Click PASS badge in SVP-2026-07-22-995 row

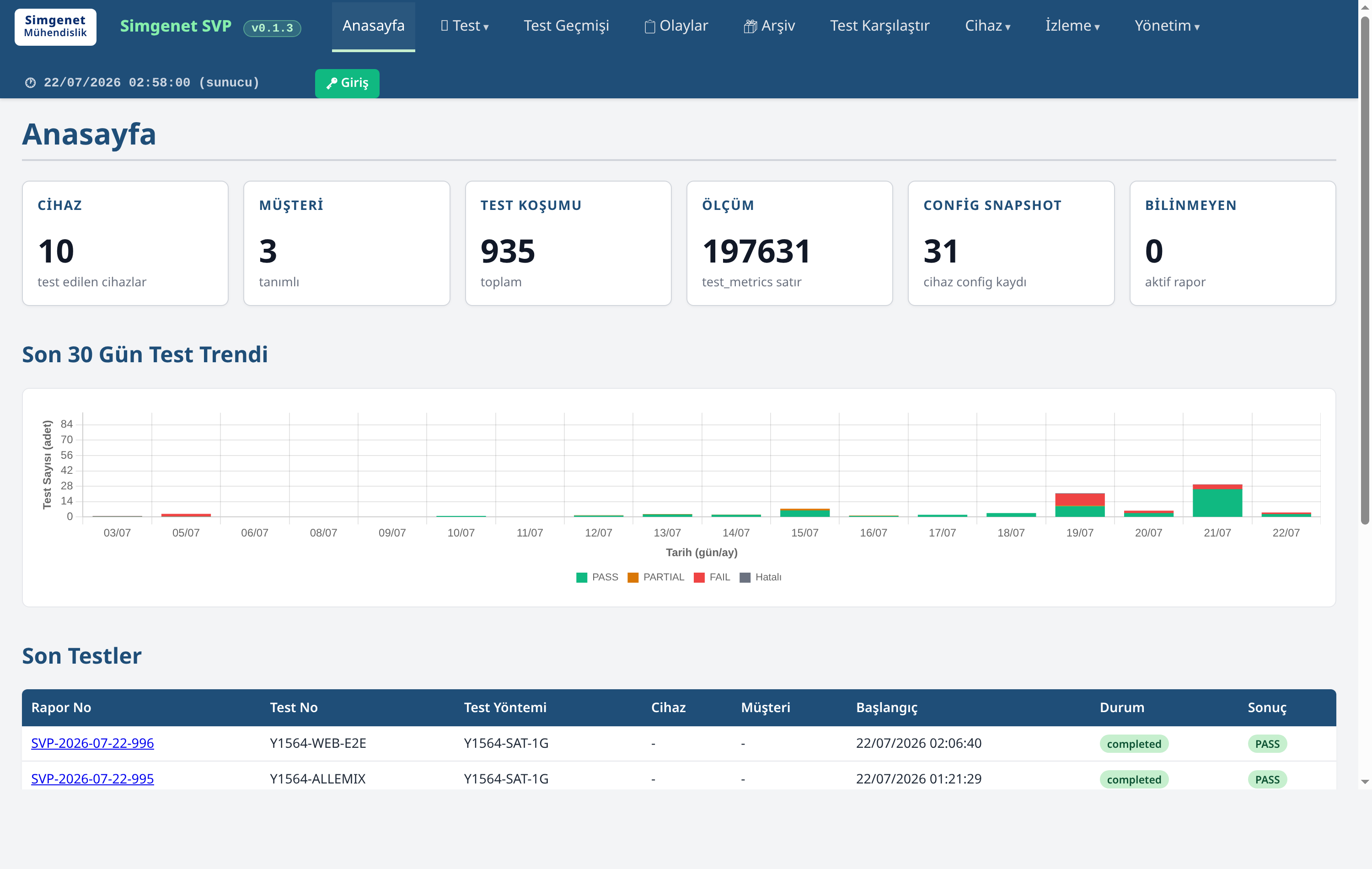[x=1267, y=779]
